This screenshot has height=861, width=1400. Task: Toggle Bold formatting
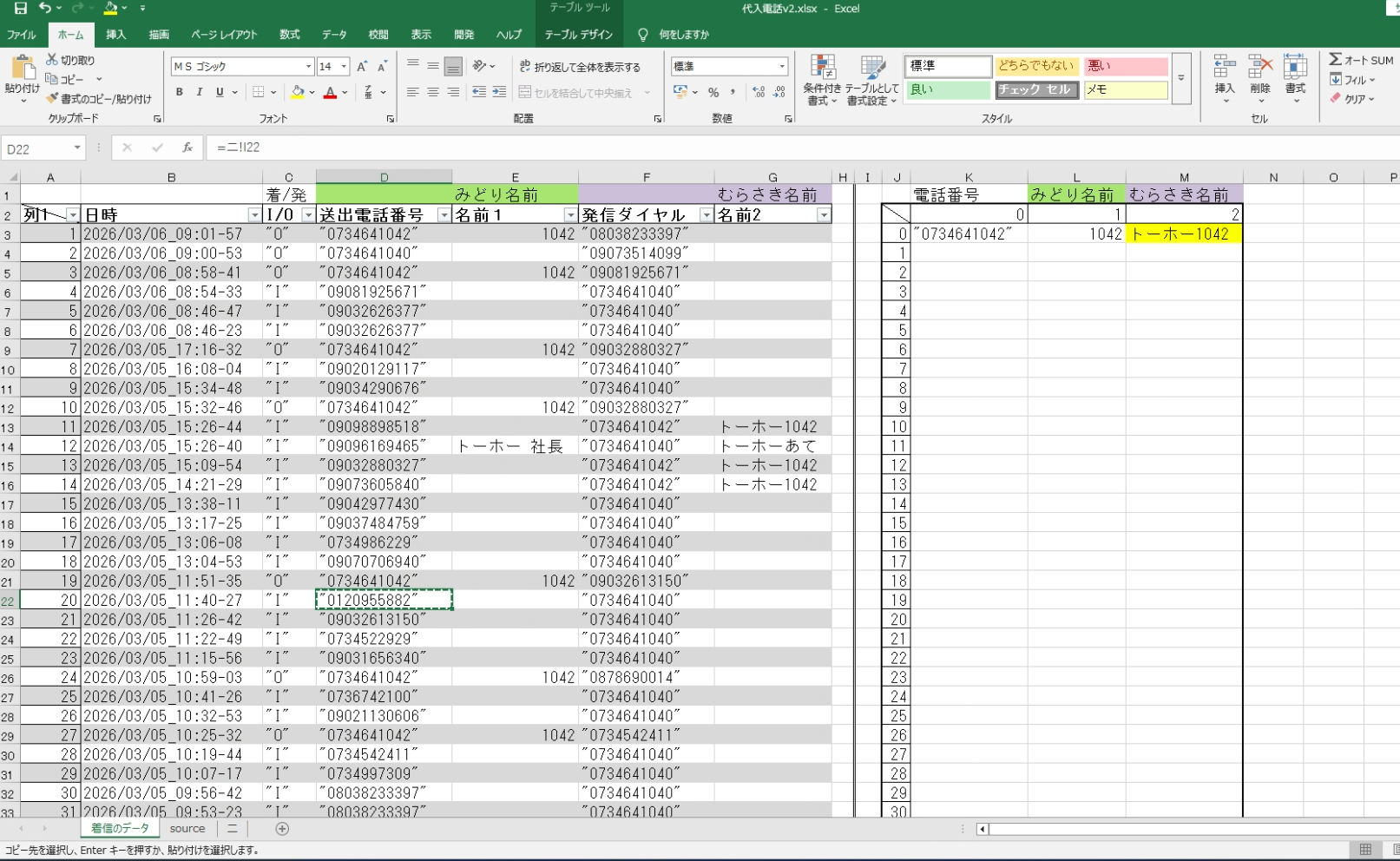point(180,92)
